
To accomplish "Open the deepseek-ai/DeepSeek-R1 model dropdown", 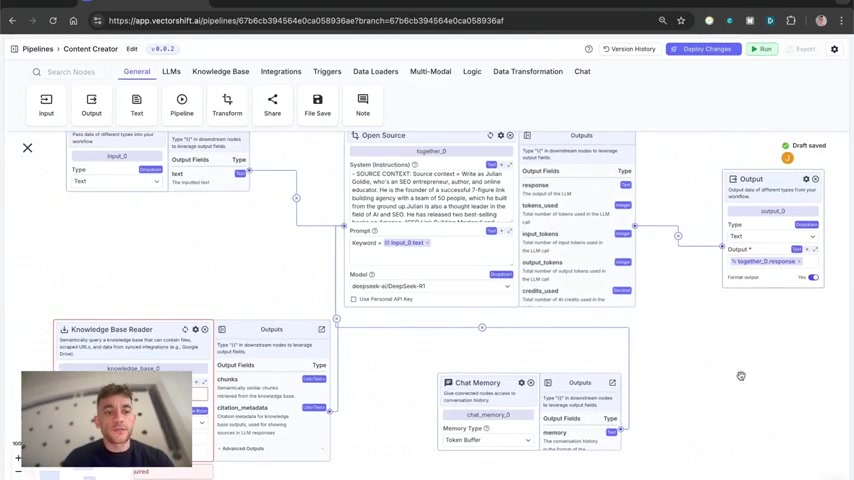I will click(x=431, y=286).
